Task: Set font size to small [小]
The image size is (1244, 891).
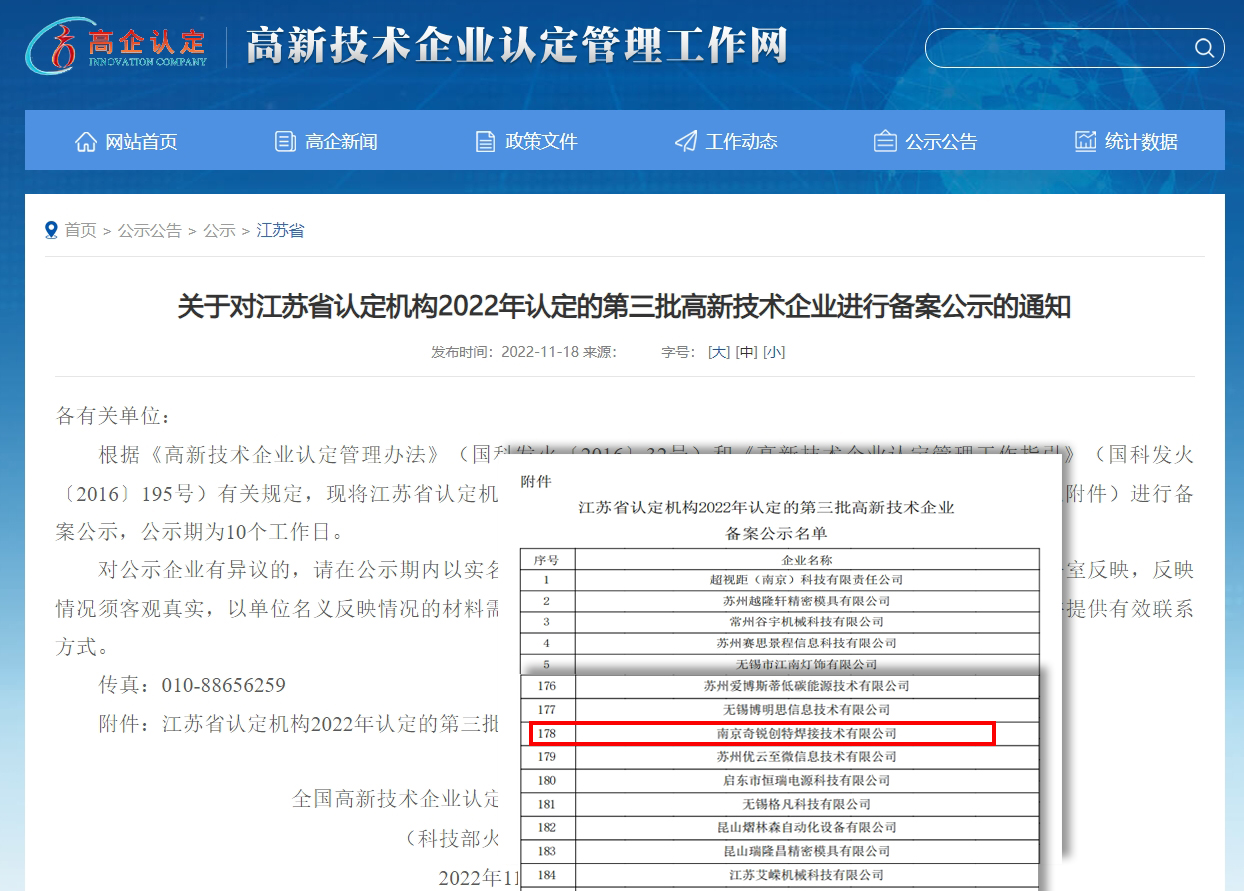Action: (x=774, y=352)
